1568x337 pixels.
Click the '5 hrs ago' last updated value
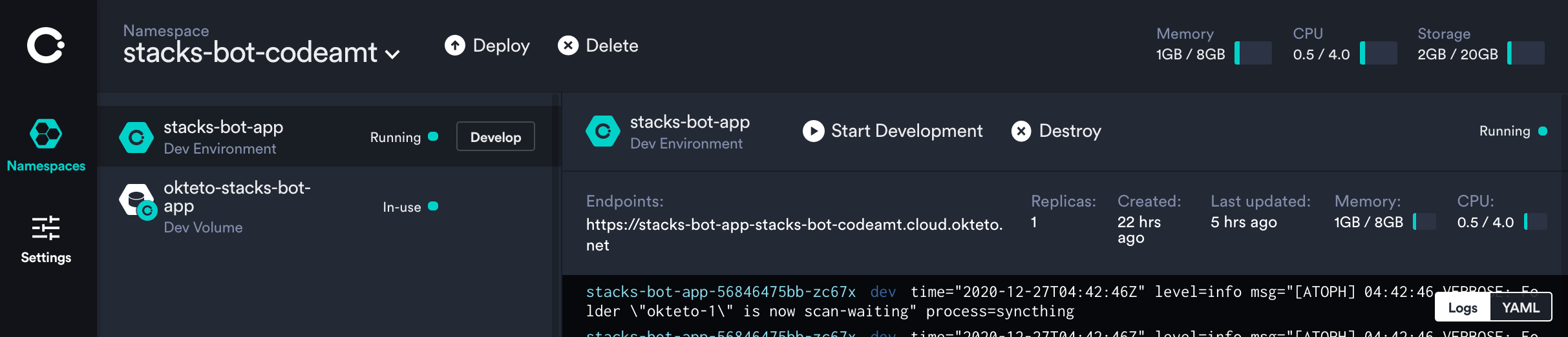1244,222
